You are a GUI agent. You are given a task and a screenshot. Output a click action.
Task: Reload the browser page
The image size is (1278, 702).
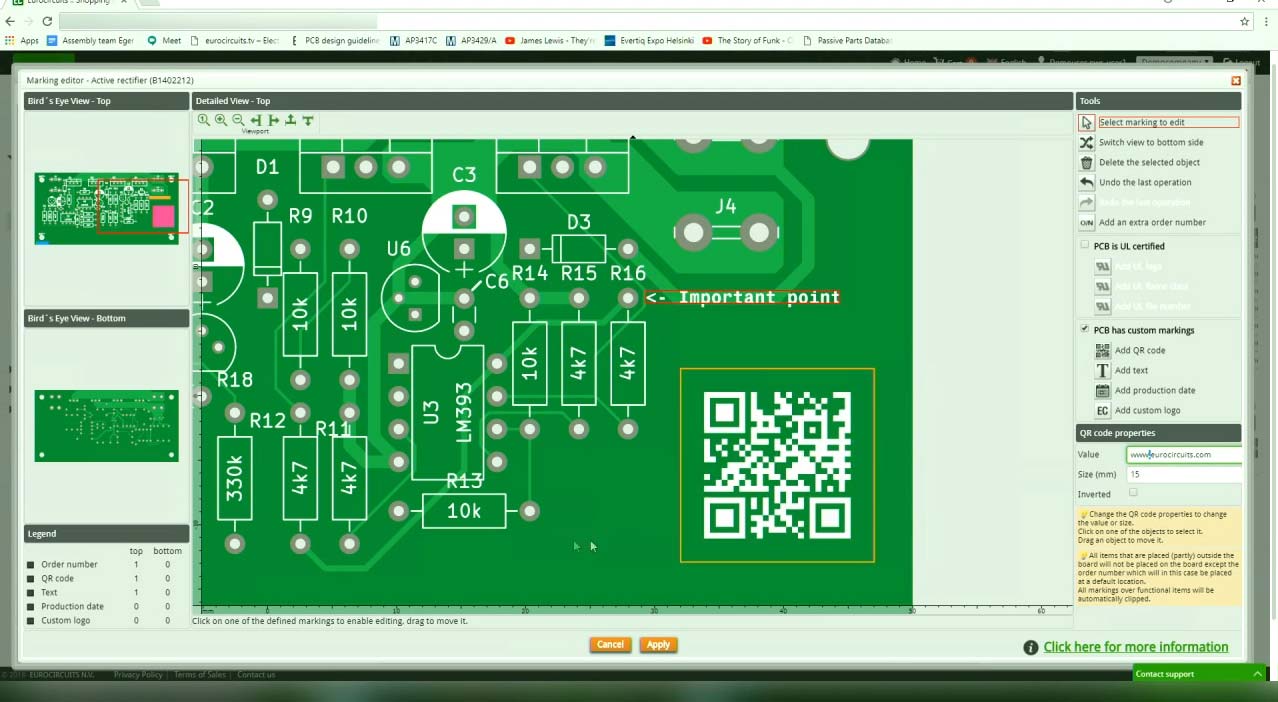coord(47,21)
